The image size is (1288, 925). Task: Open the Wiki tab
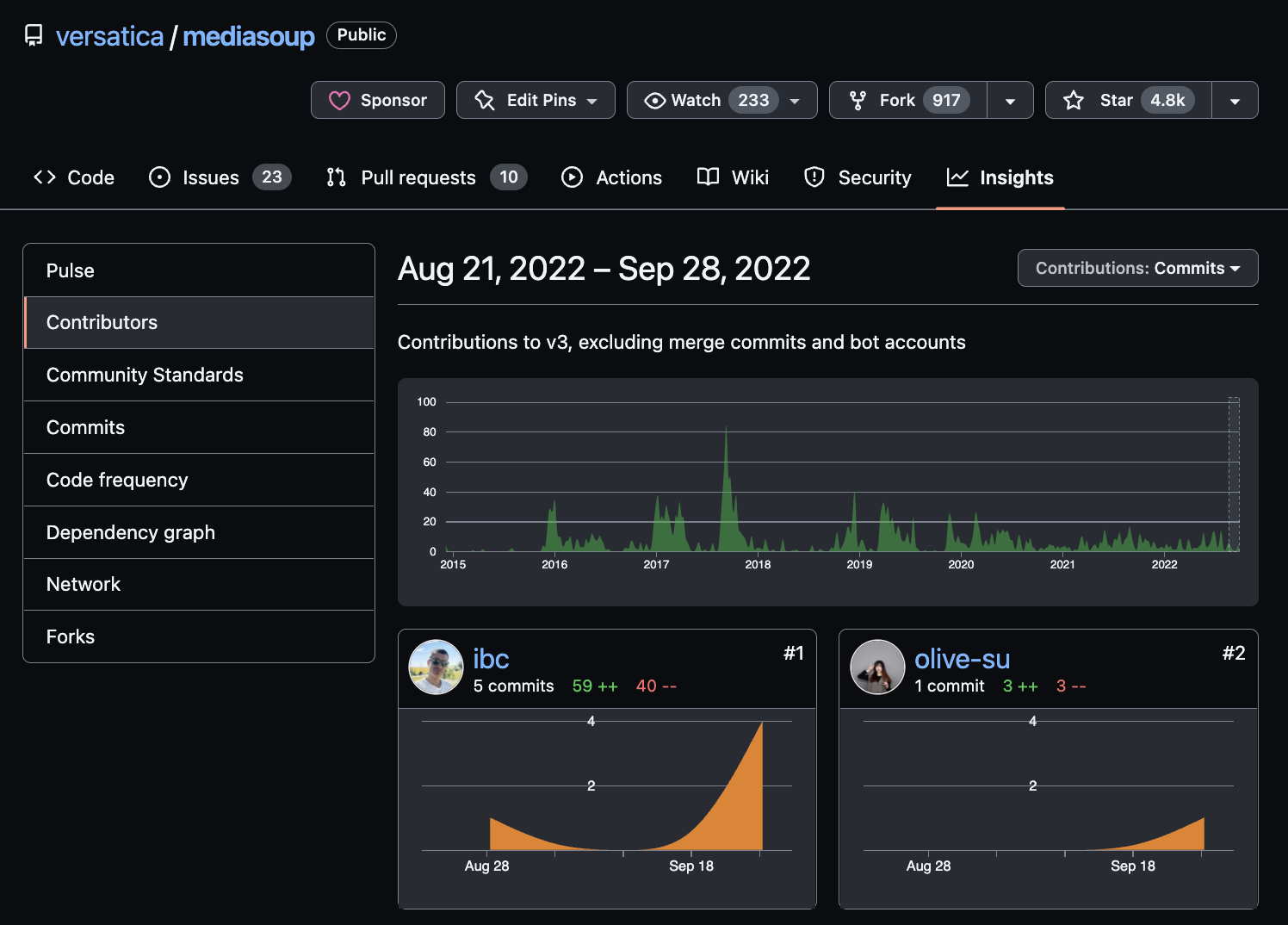(x=733, y=177)
